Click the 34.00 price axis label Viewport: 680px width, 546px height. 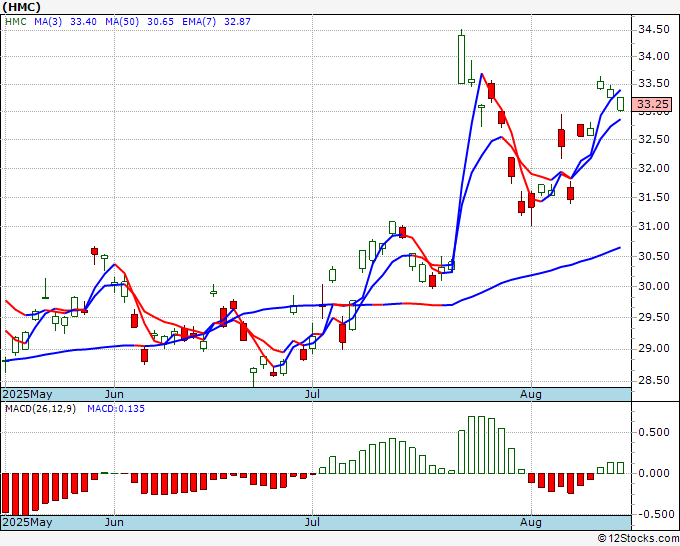[653, 56]
